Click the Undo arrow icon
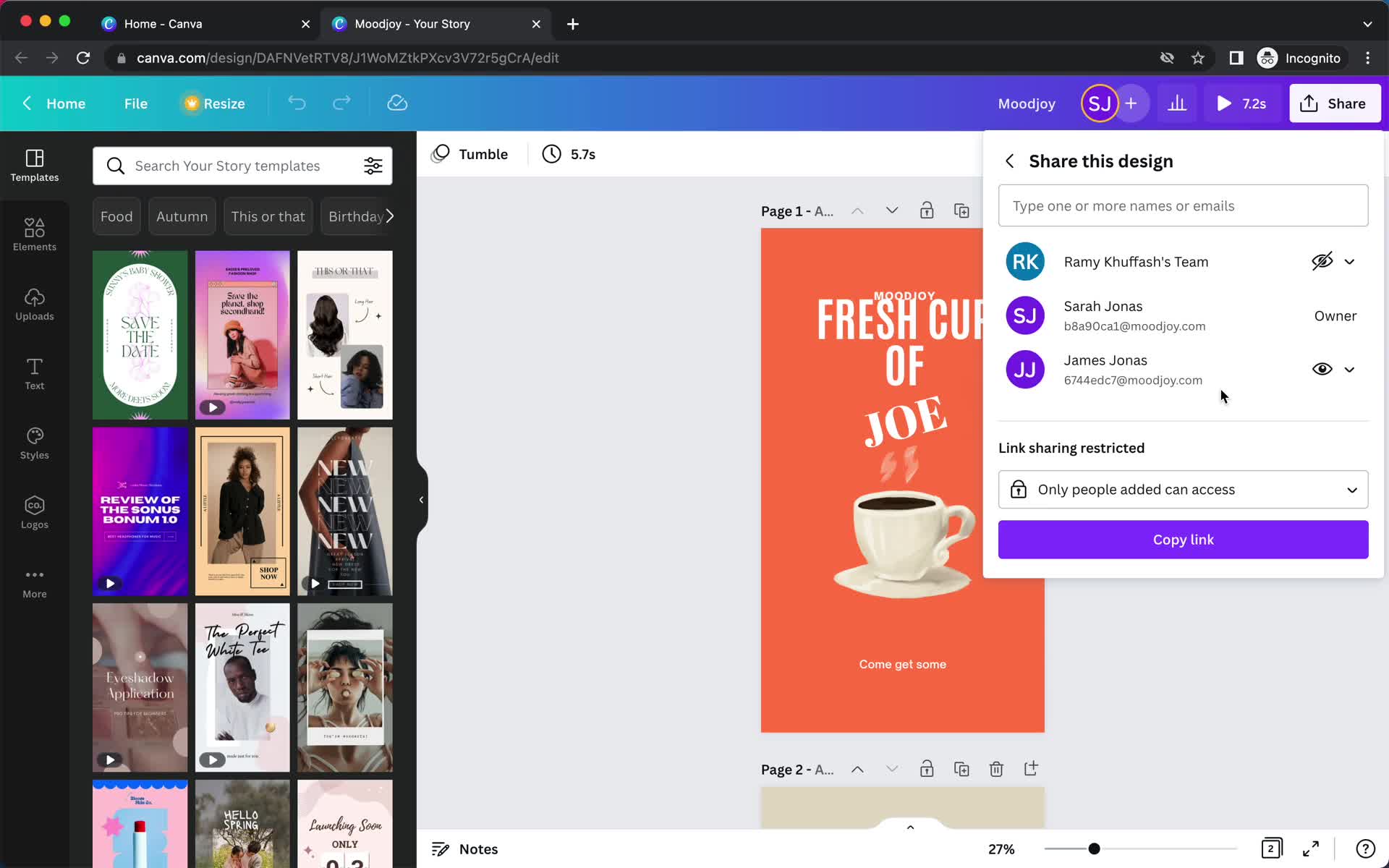 click(x=297, y=103)
